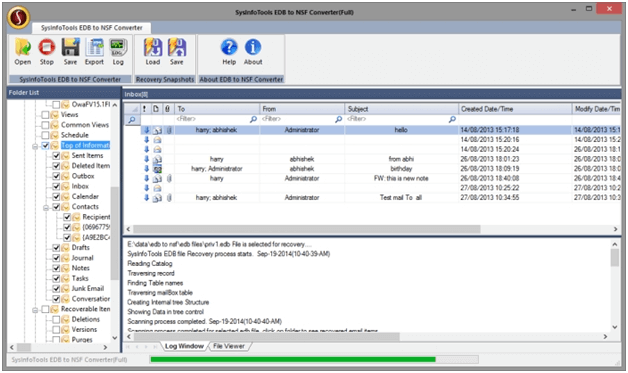Click folder icon next to Calendar
628x373 pixels.
coord(66,196)
